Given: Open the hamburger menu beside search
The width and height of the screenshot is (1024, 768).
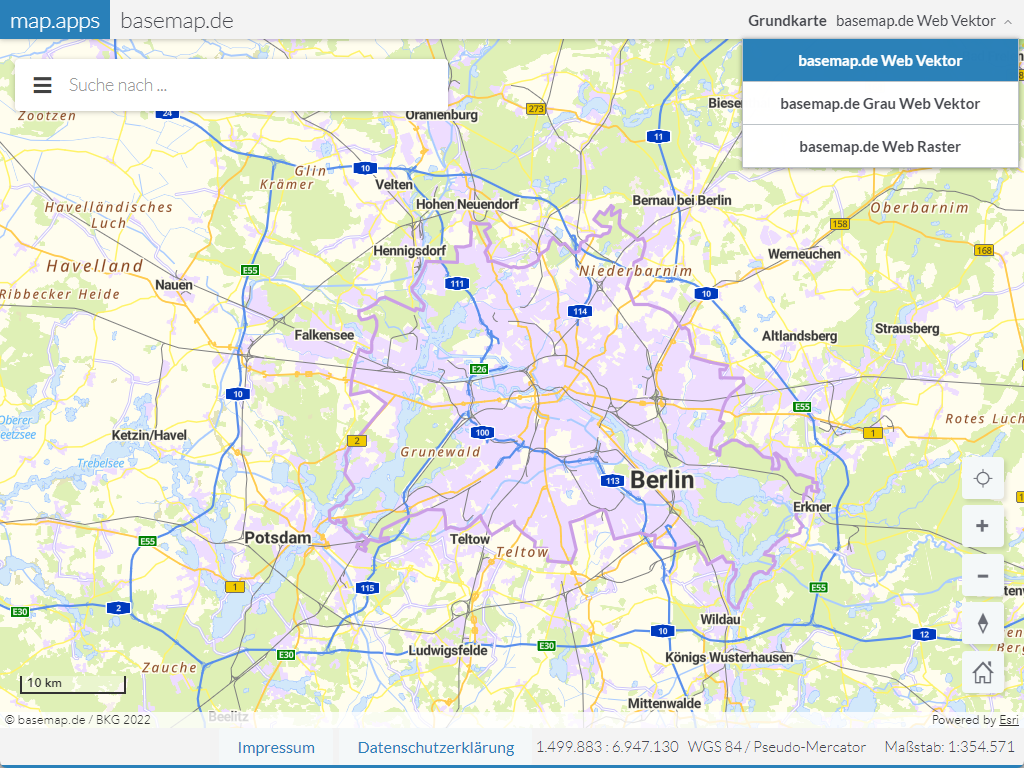Looking at the screenshot, I should 42,85.
